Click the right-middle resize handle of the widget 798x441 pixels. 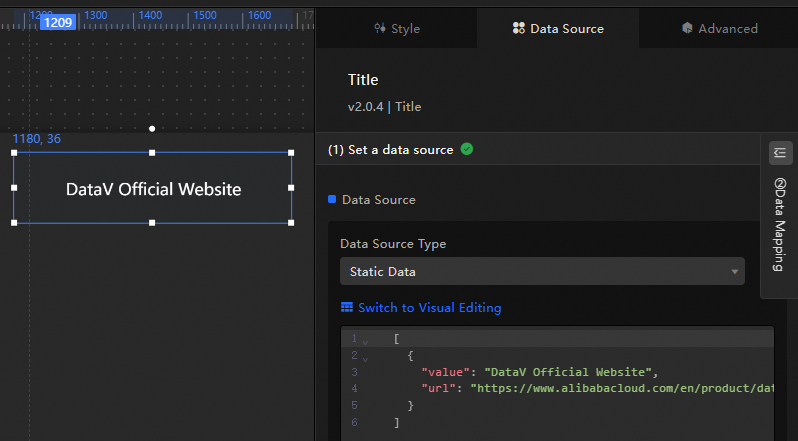(x=291, y=188)
